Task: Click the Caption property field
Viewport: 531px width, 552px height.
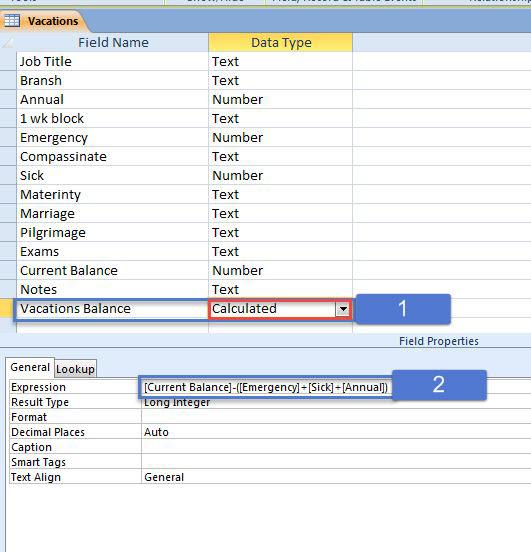Action: (336, 447)
